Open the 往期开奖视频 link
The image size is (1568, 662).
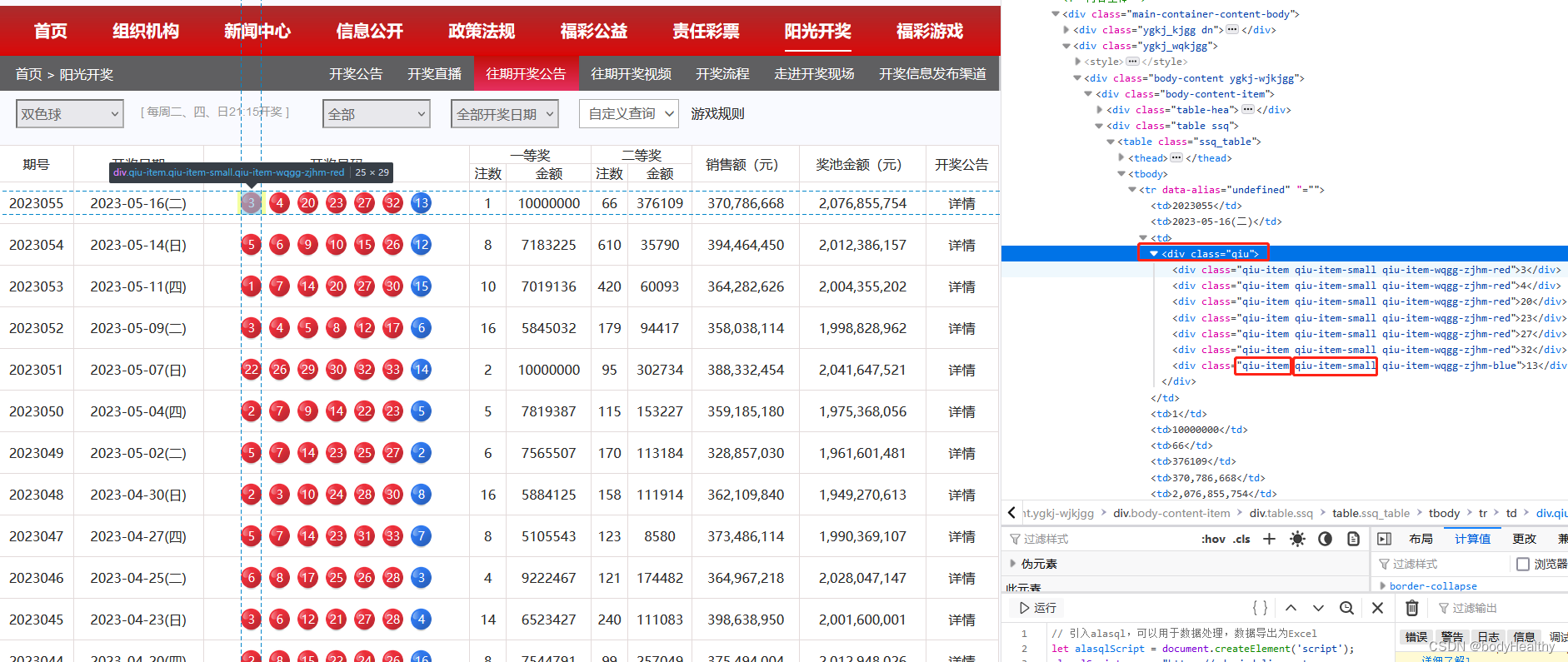pos(631,74)
